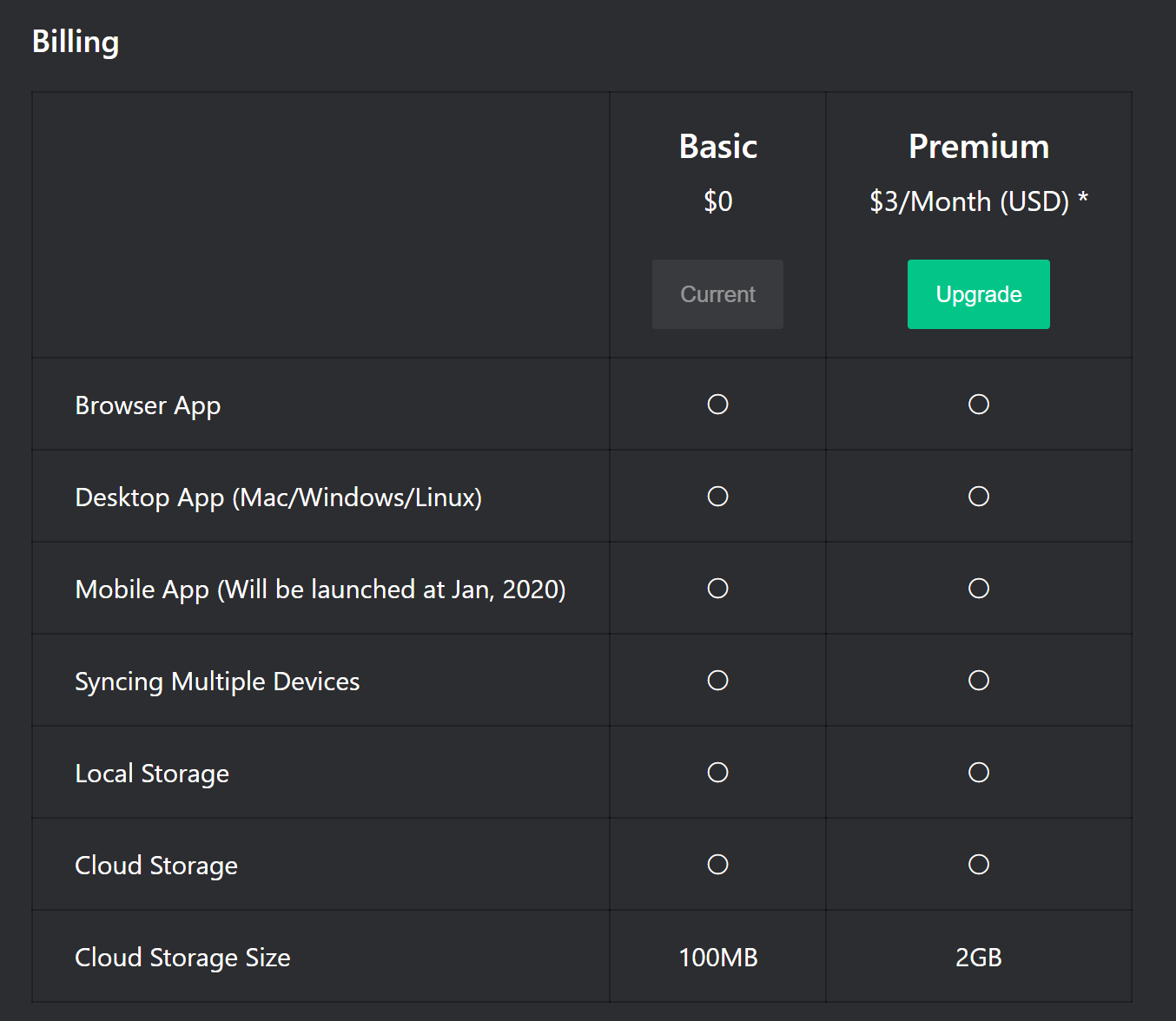
Task: Click the $3/Month pricing text
Action: 978,201
